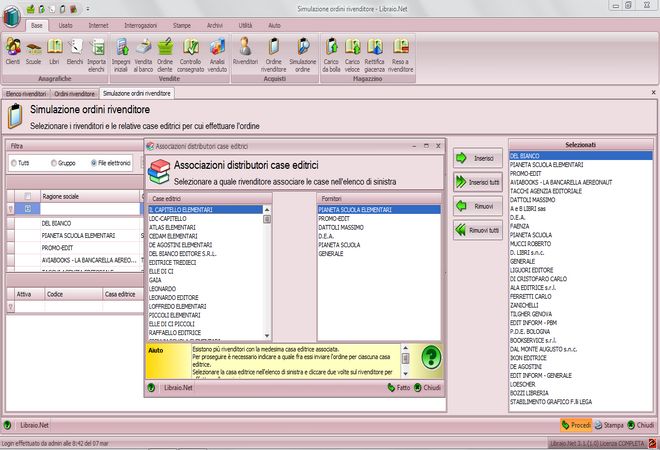Open Analisi venduto chart icon
Image resolution: width=660 pixels, height=450 pixels.
coord(217,55)
